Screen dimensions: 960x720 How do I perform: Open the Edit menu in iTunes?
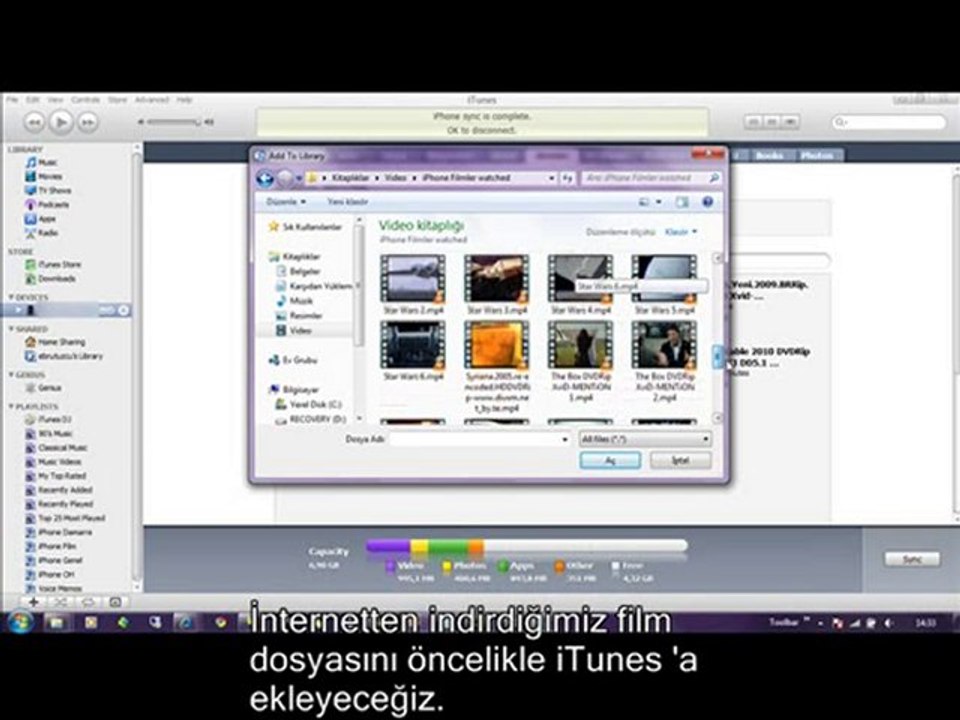(33, 100)
